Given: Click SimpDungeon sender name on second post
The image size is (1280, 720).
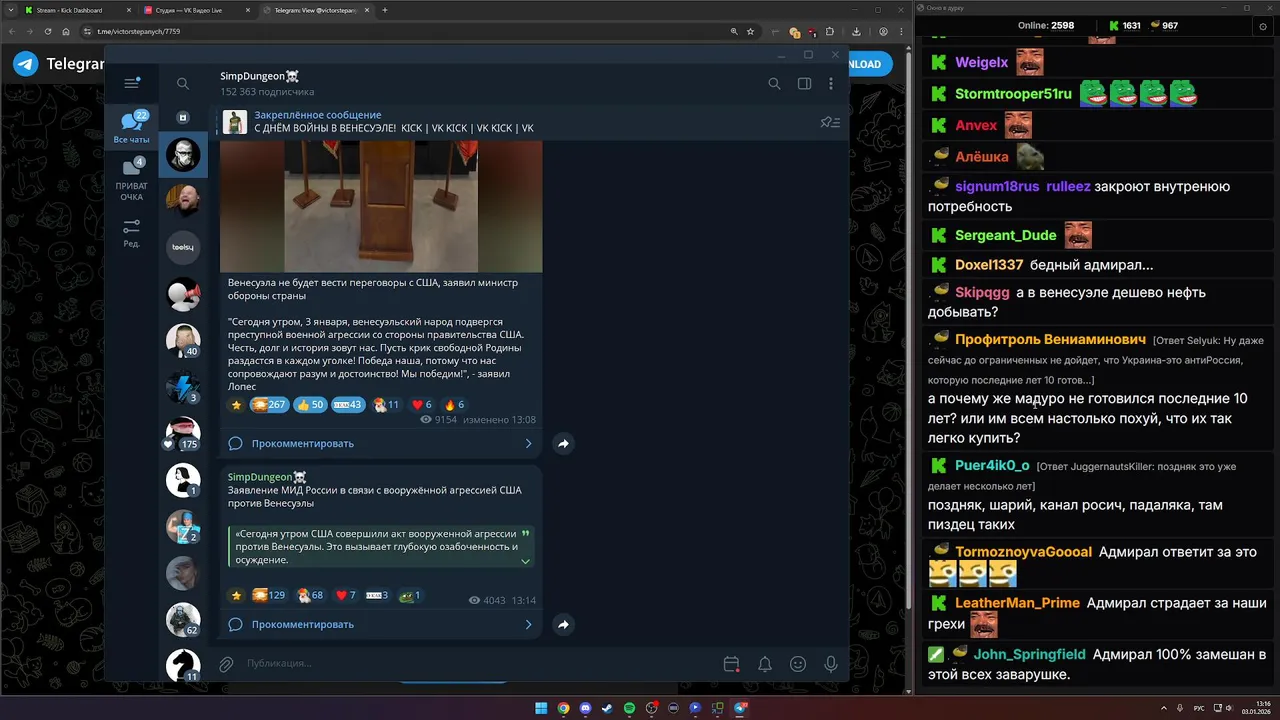Looking at the screenshot, I should [x=267, y=477].
